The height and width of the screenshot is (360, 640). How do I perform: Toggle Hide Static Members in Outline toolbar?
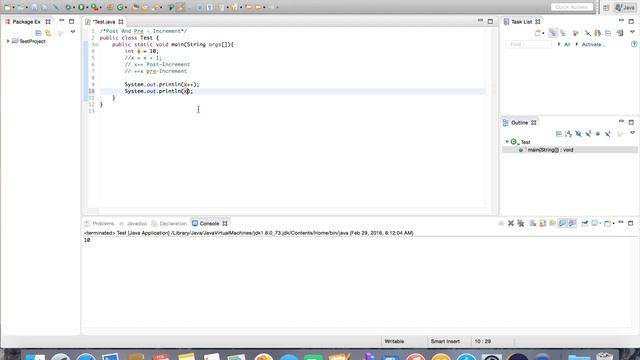(588, 134)
